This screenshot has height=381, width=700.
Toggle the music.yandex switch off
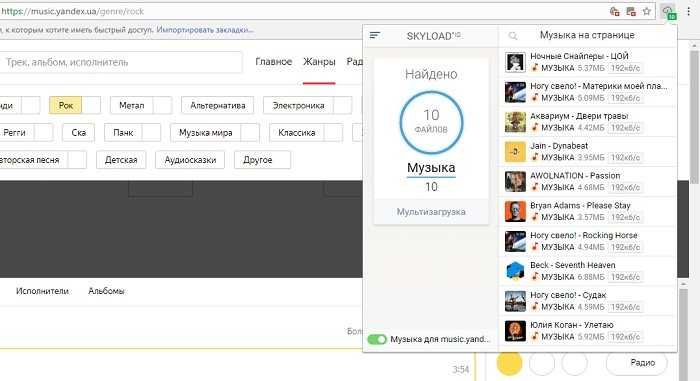[x=377, y=339]
